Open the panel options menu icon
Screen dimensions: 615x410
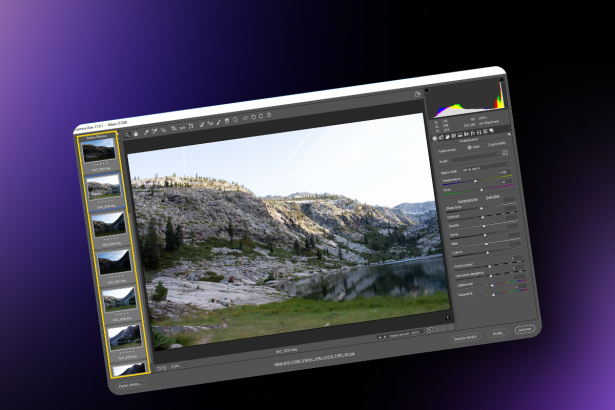(x=509, y=134)
